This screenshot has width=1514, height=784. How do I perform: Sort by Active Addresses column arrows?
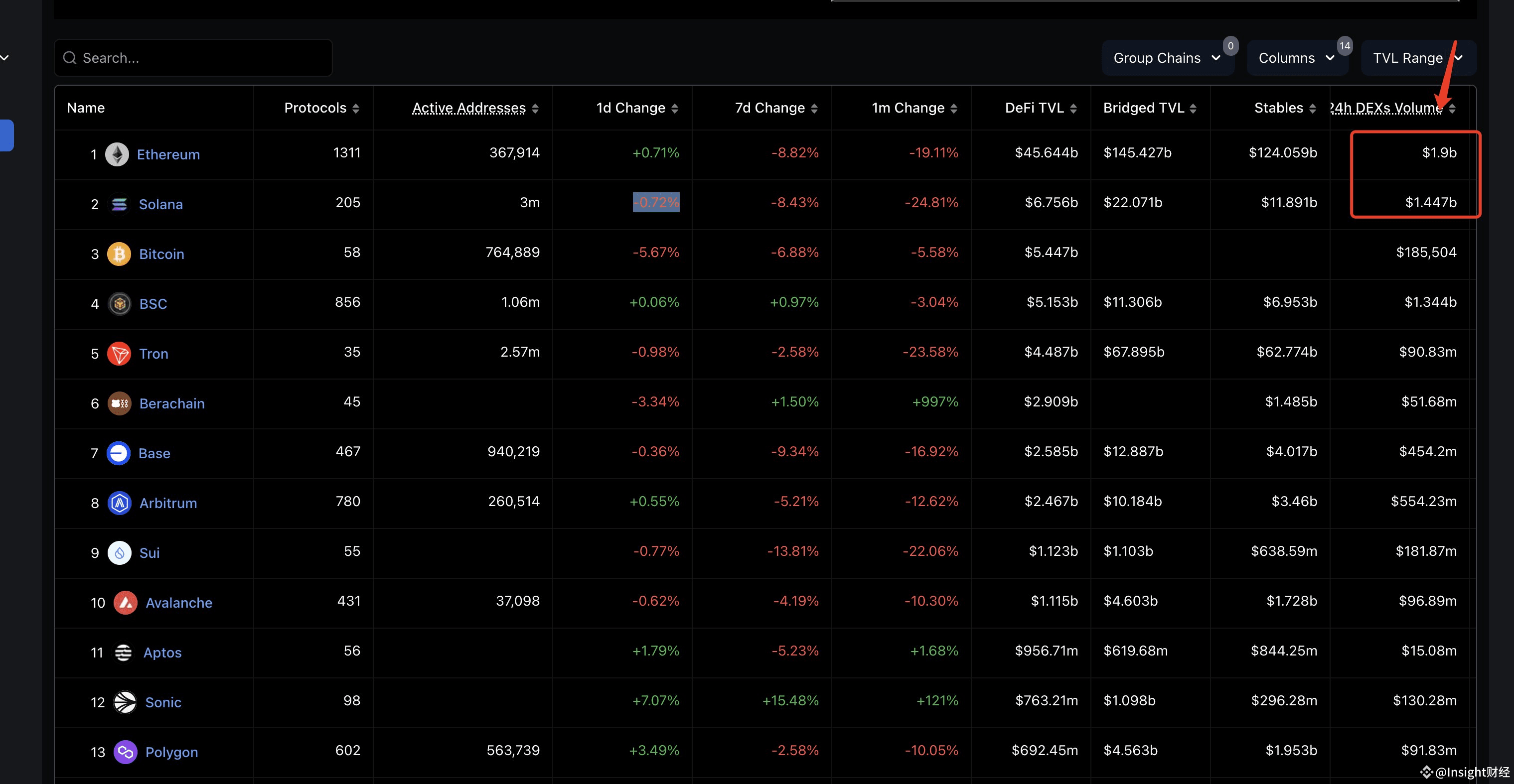click(x=535, y=108)
